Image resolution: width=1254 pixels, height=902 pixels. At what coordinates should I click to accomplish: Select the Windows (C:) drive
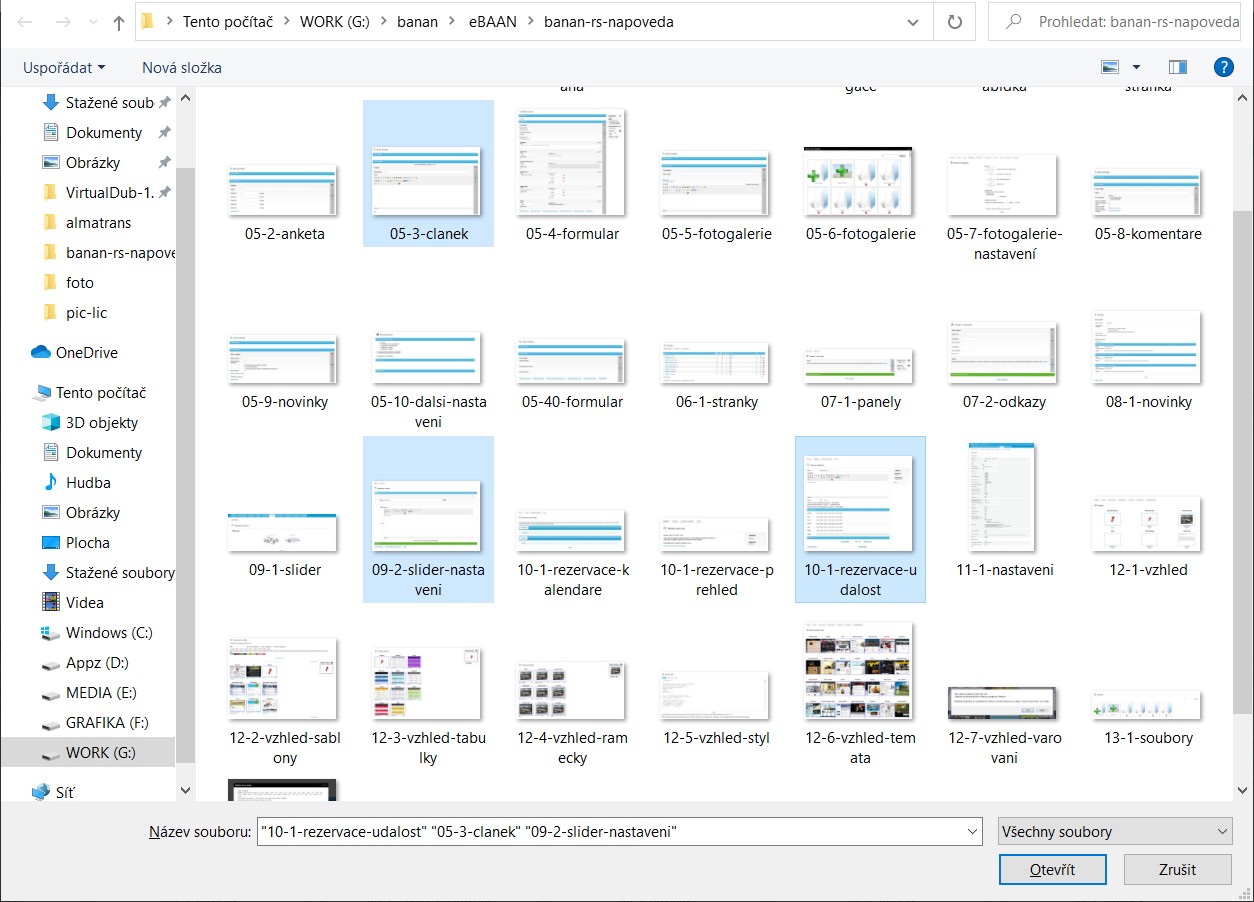[x=110, y=632]
